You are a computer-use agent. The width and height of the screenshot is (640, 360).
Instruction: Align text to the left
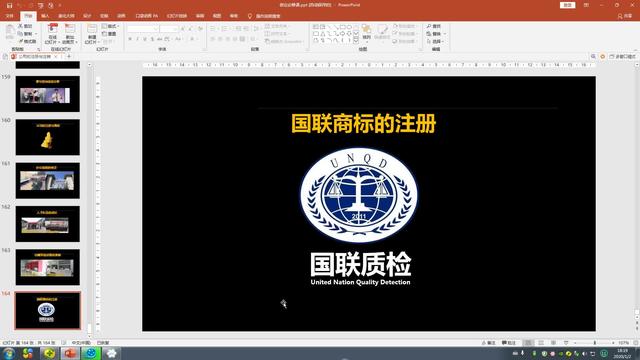[213, 39]
